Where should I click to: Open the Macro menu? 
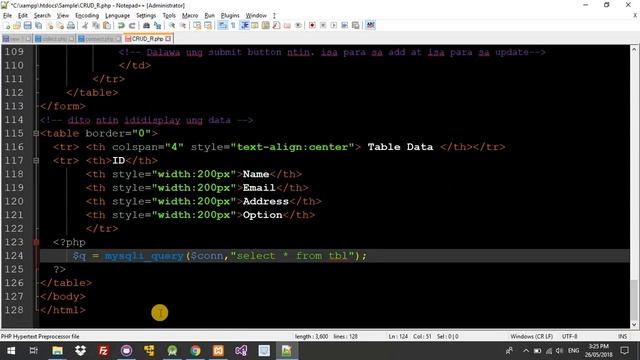[190, 16]
